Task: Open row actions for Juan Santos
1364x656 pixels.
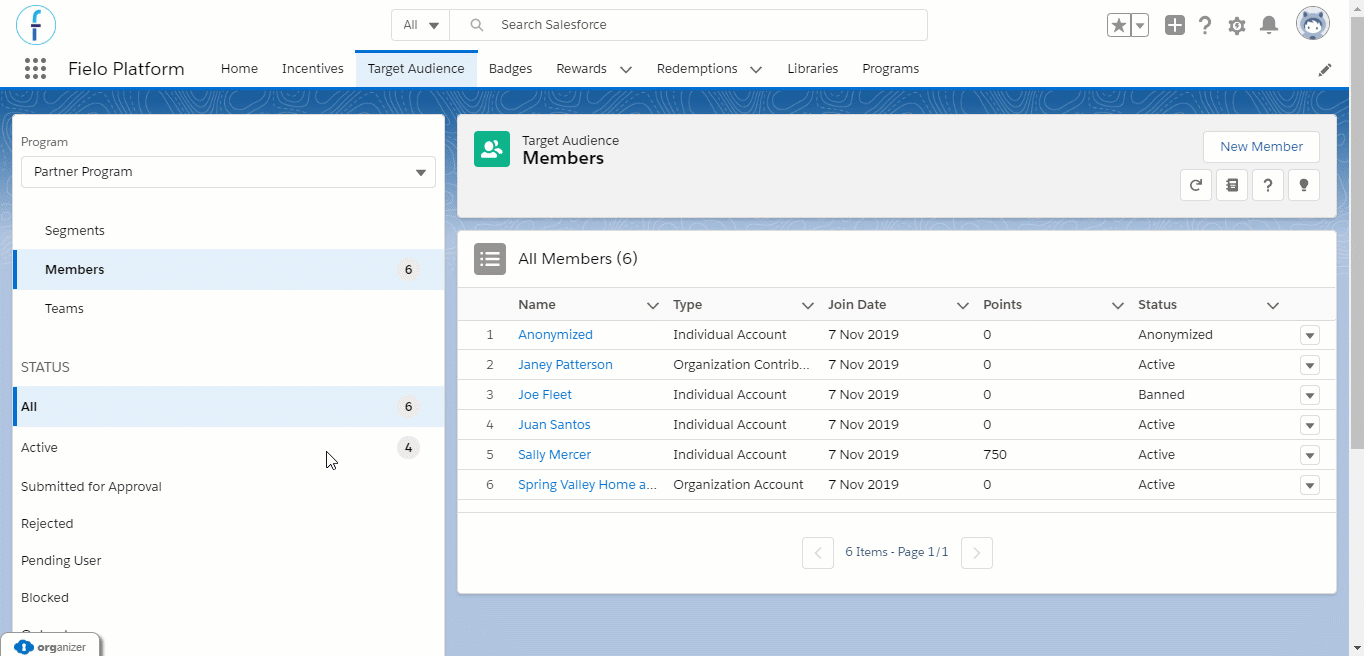Action: (1310, 425)
